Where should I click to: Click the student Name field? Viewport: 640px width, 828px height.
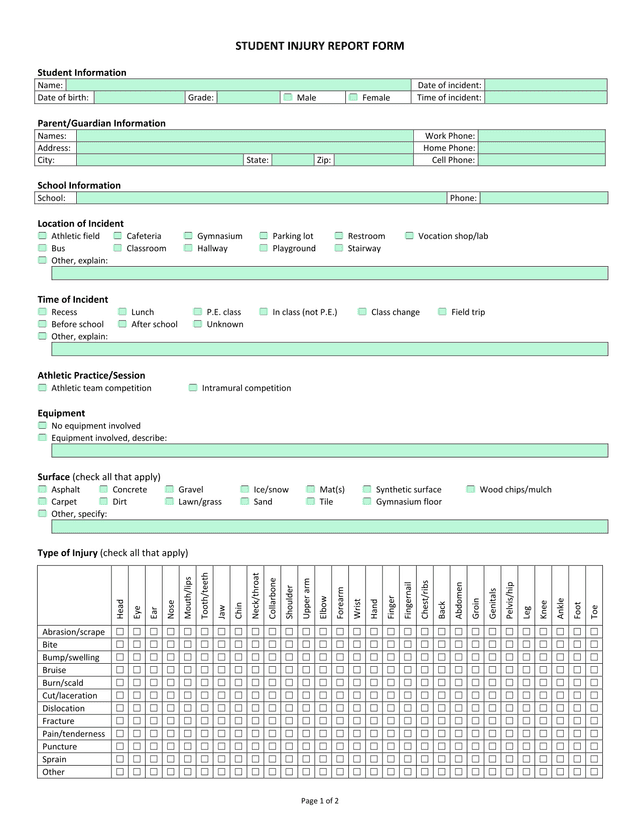tap(238, 85)
